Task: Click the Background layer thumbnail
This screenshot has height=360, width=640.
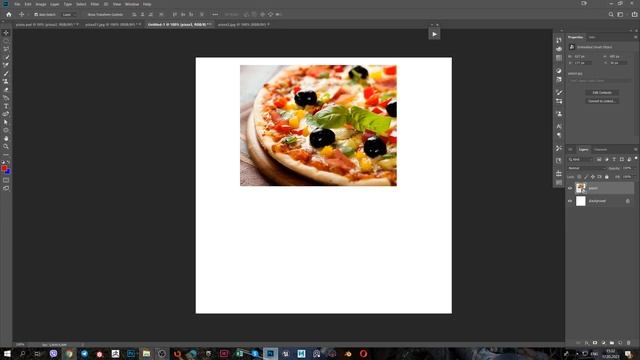Action: tap(580, 201)
